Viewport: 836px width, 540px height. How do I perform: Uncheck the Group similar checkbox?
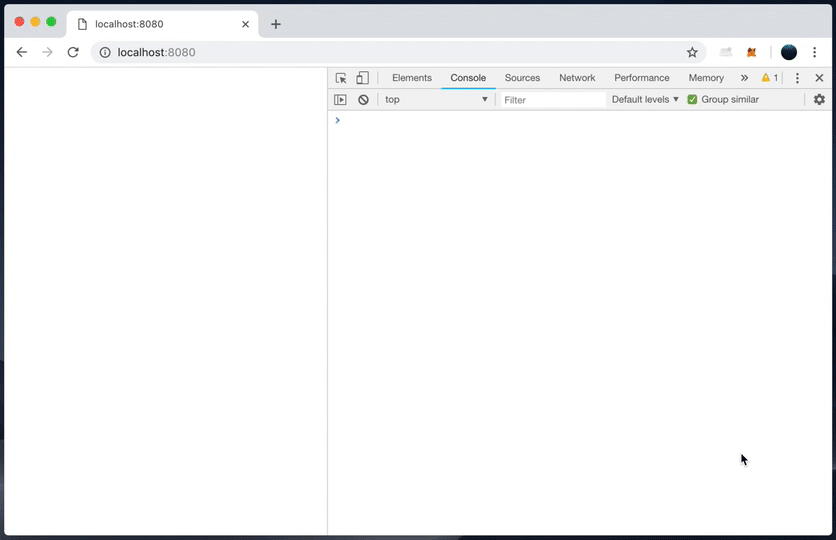pos(692,100)
